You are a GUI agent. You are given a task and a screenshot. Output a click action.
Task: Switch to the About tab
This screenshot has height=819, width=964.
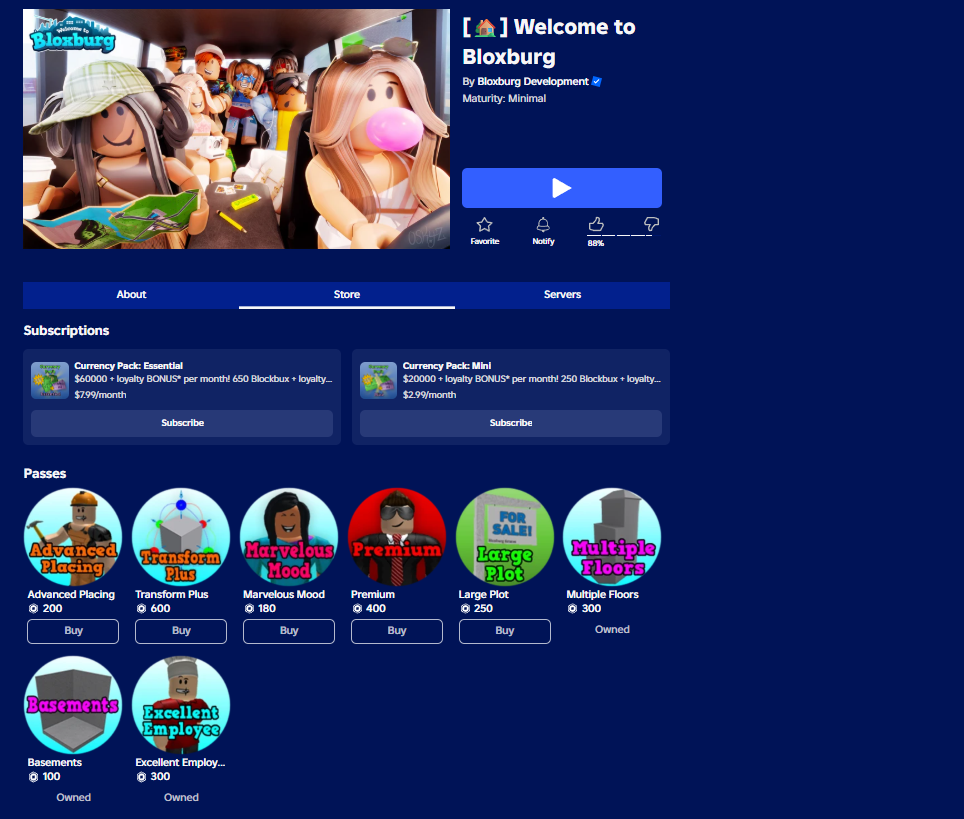(x=131, y=295)
